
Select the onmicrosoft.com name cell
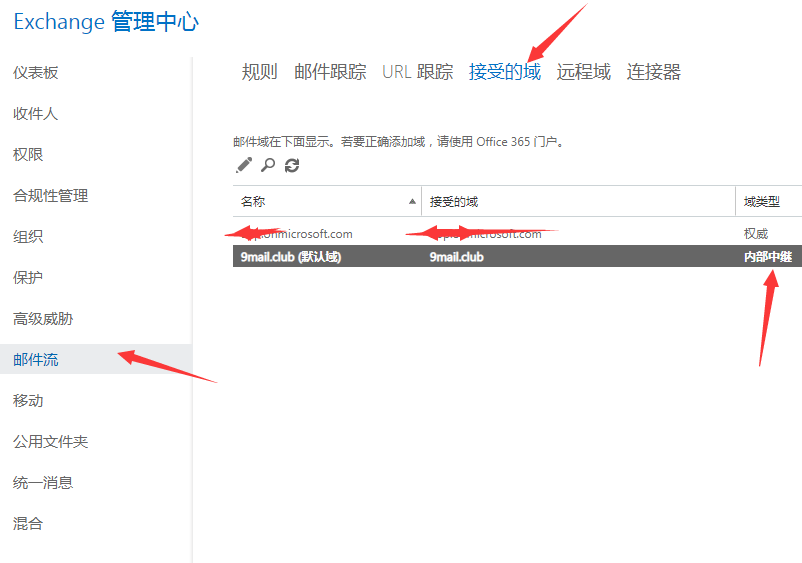point(297,234)
